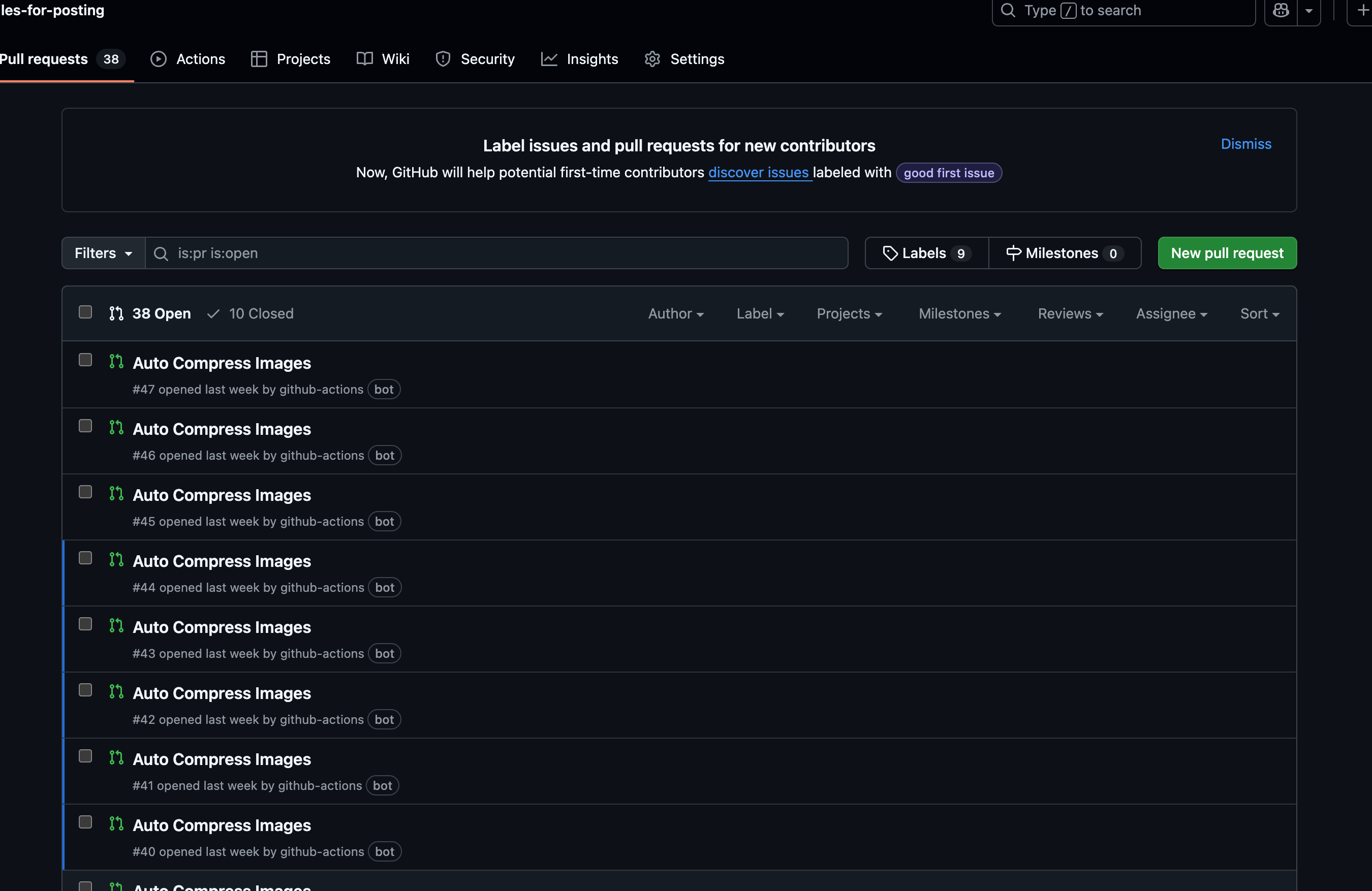
Task: Click the pull request icon for #45
Action: (x=116, y=493)
